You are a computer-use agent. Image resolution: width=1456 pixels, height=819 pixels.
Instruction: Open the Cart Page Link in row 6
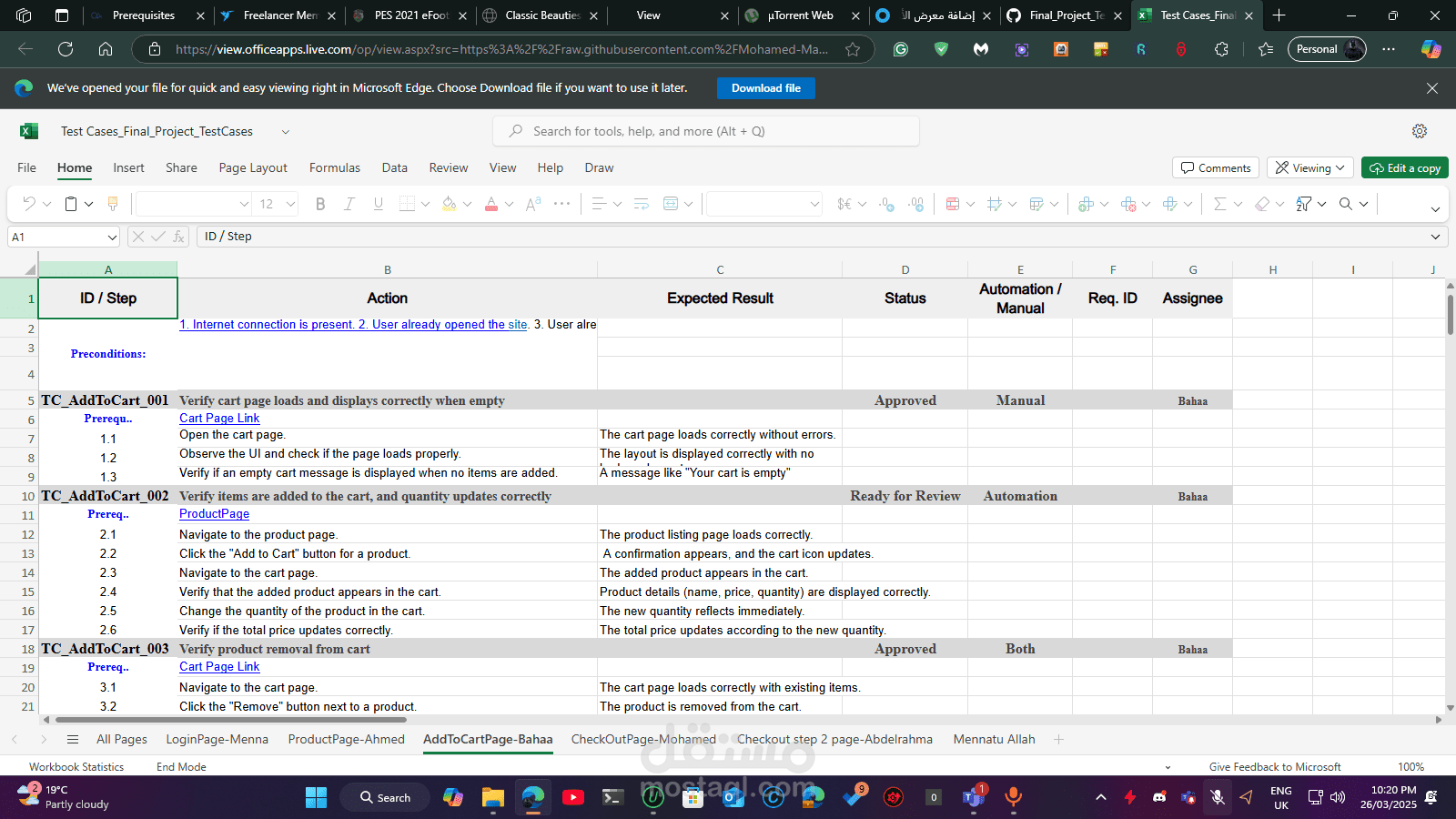[219, 419]
